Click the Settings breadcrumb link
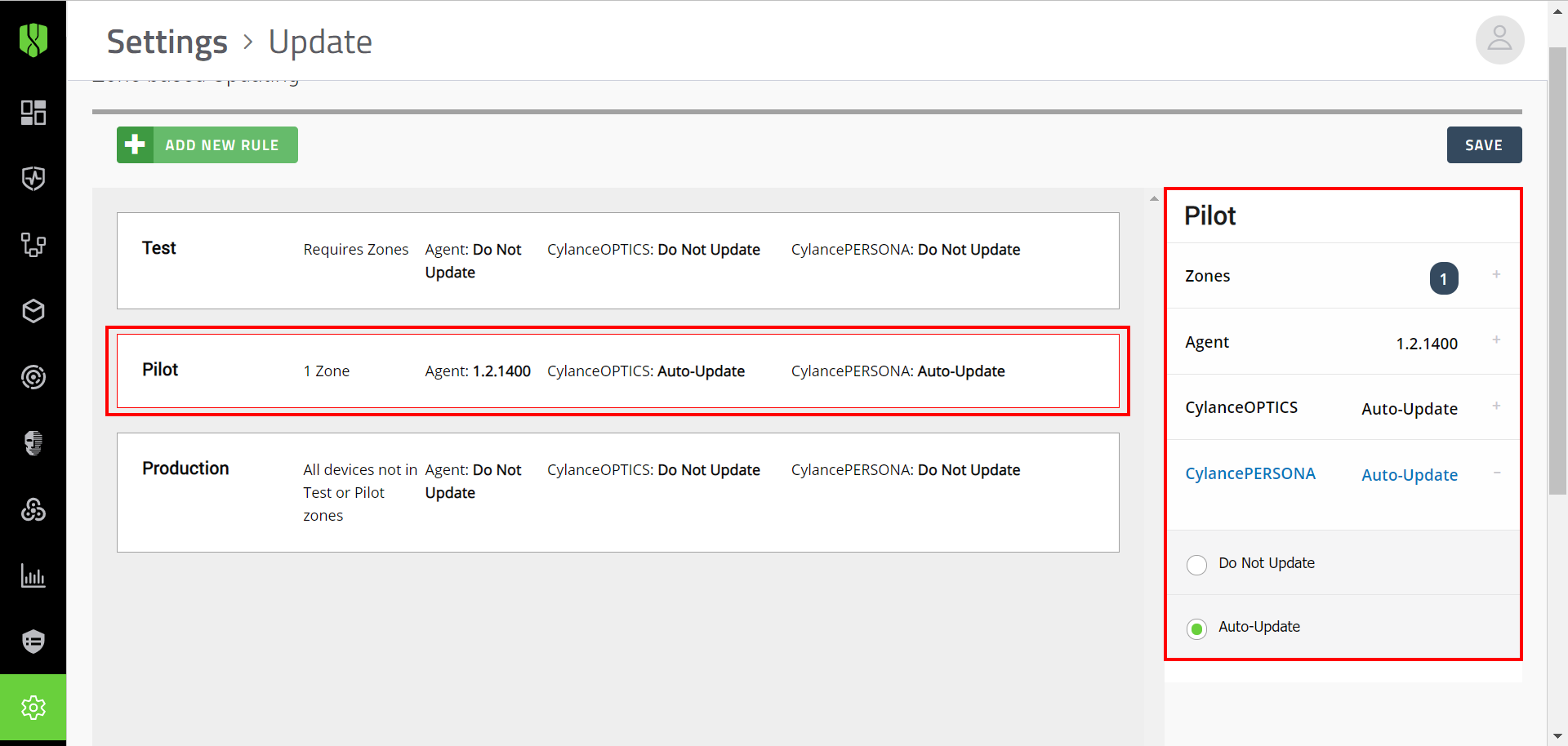Screen dimensions: 1568x746 click(167, 42)
